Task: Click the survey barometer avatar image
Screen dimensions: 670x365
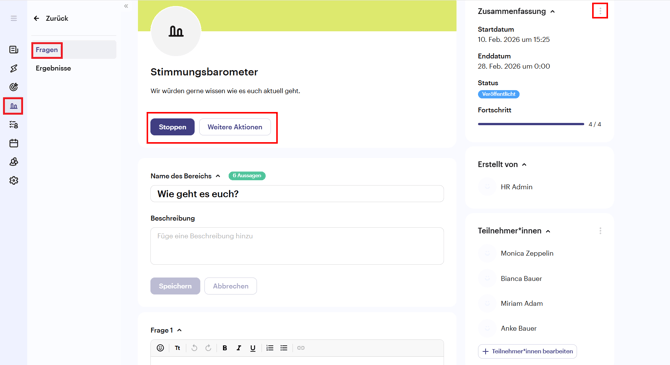Action: pyautogui.click(x=176, y=31)
